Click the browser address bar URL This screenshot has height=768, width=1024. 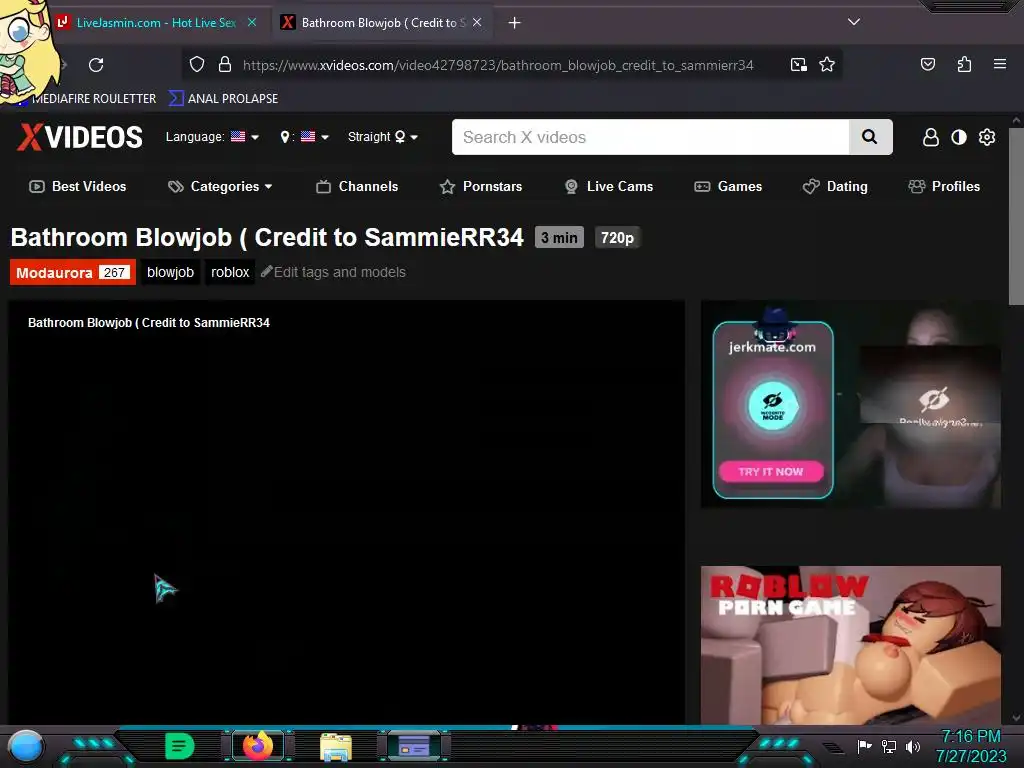pos(498,65)
